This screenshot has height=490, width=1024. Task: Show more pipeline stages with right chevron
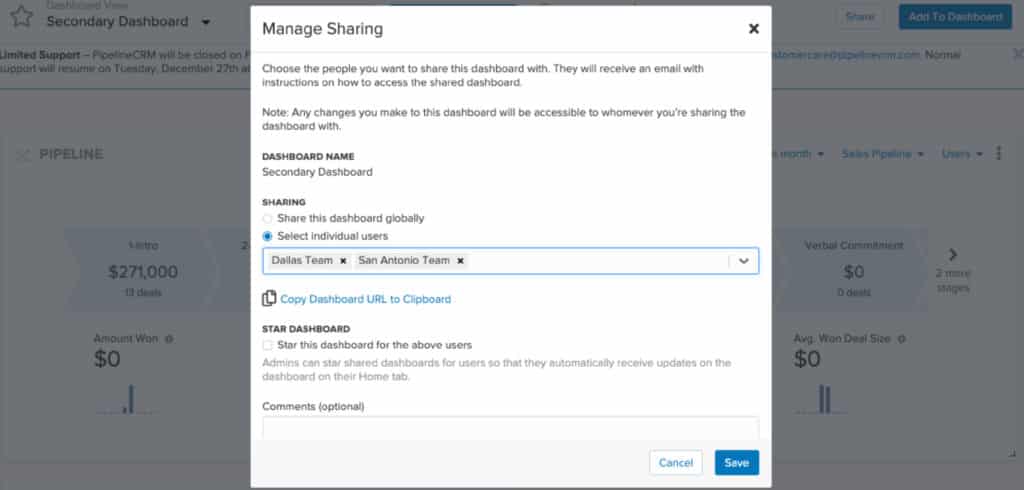pyautogui.click(x=953, y=254)
